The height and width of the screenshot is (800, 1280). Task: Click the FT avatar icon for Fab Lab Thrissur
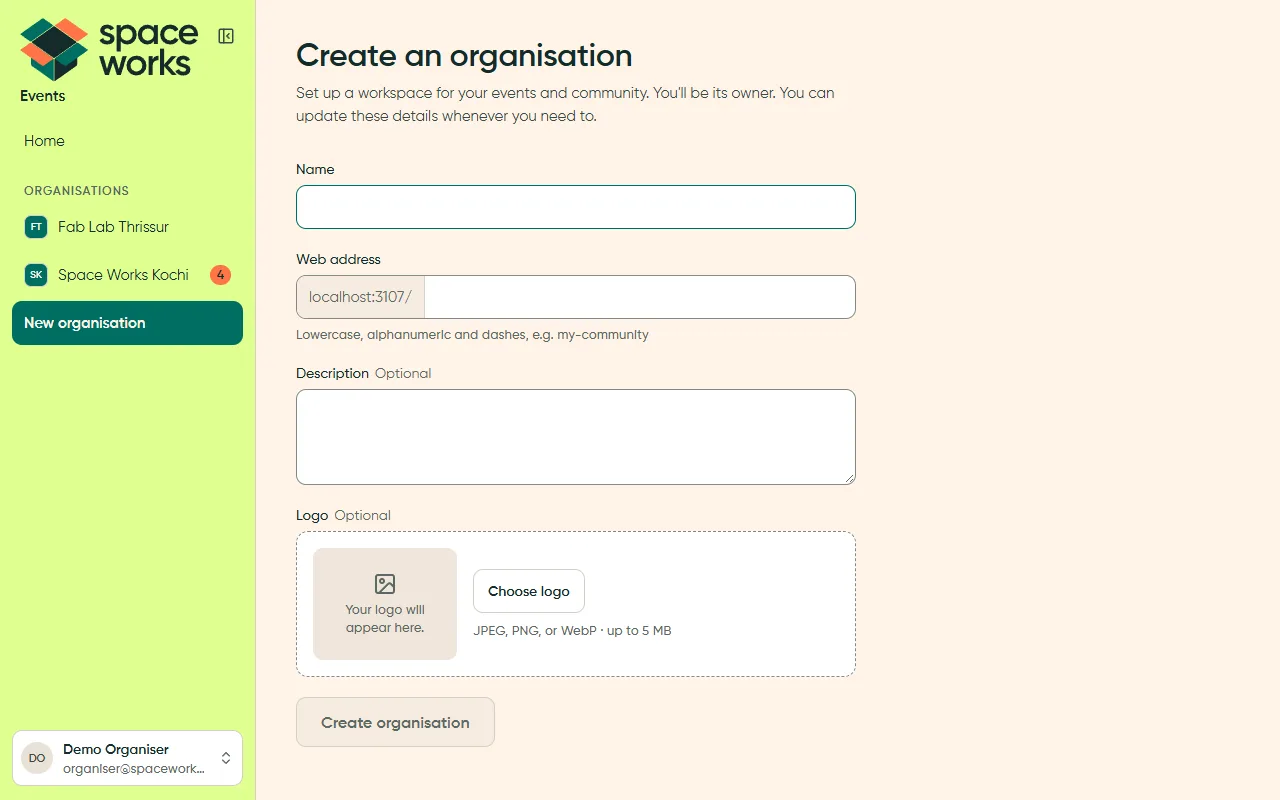click(x=36, y=227)
